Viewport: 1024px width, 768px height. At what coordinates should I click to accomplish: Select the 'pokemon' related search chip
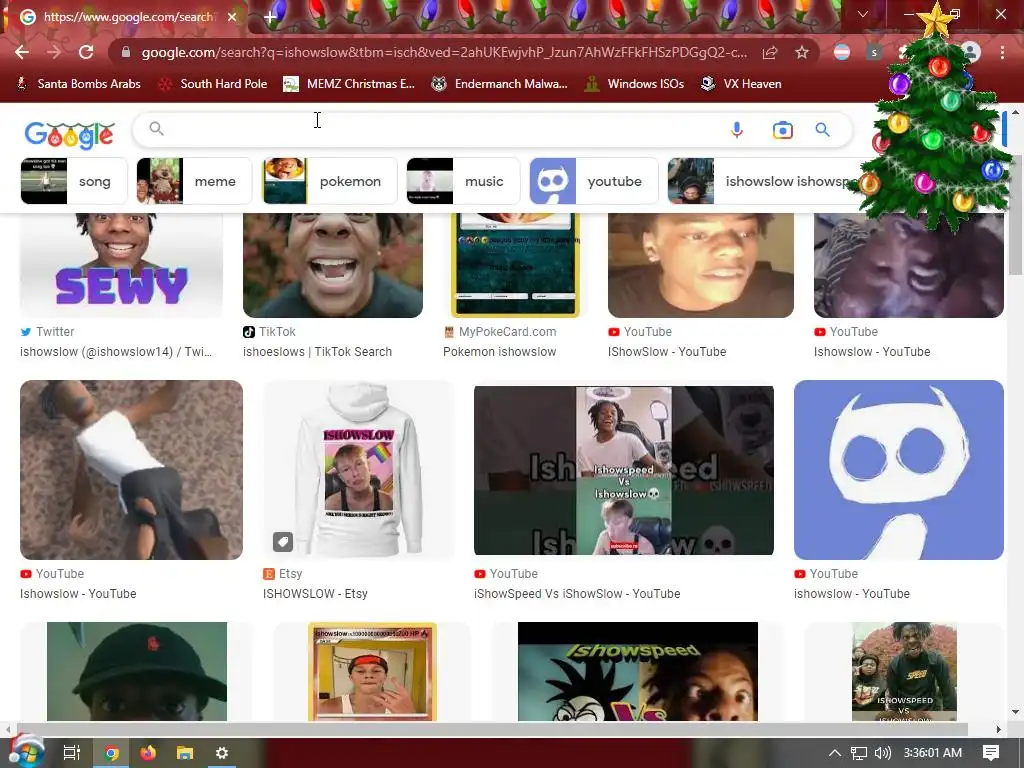click(x=329, y=181)
